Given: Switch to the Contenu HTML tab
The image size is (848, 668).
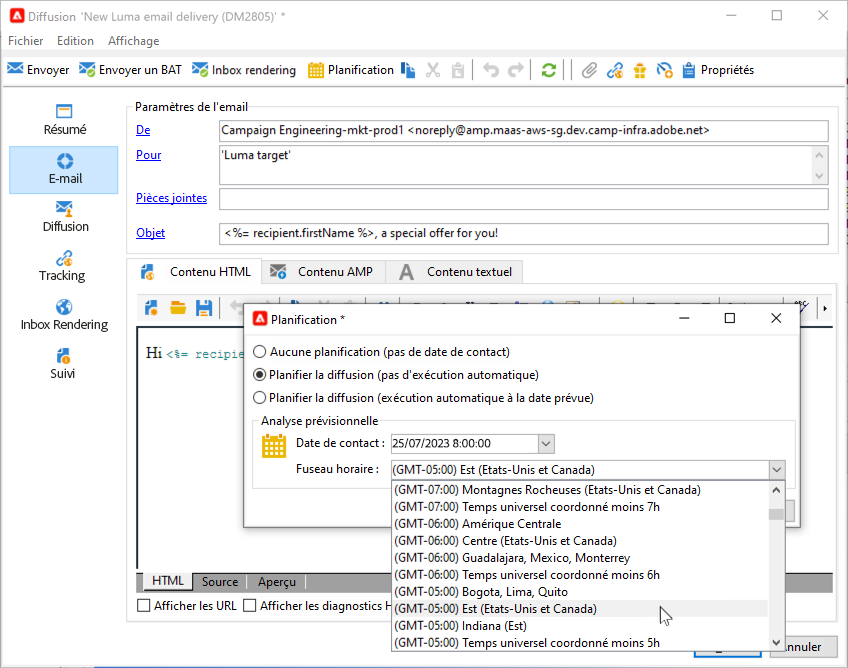Looking at the screenshot, I should click(195, 272).
